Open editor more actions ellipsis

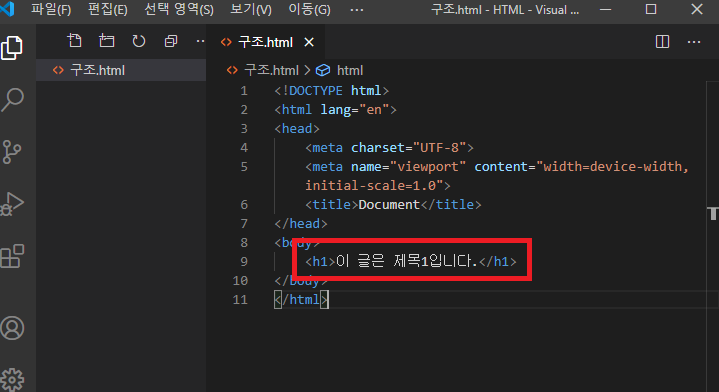tap(694, 42)
